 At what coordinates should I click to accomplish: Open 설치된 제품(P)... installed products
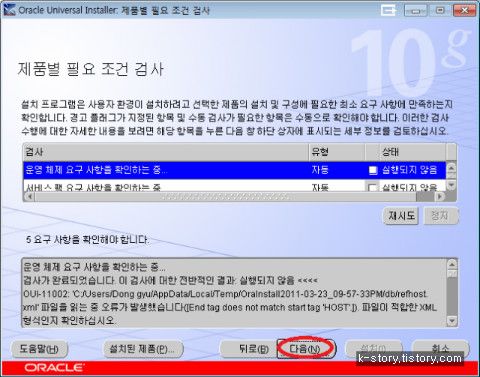click(x=144, y=349)
